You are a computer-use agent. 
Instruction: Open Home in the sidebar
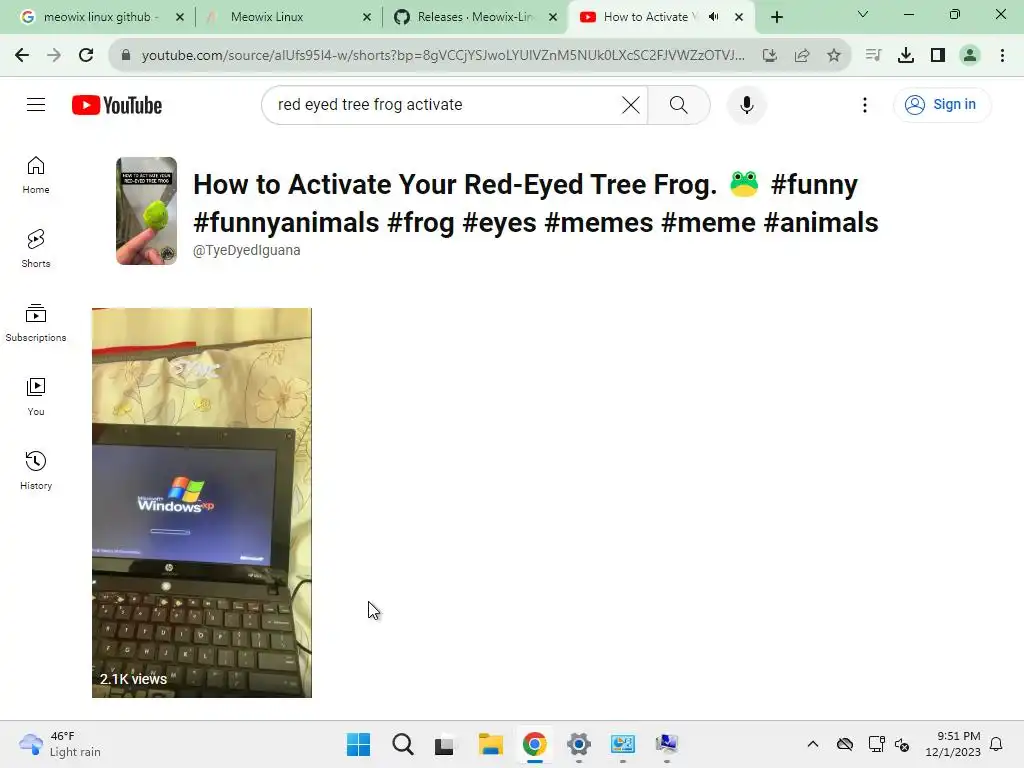click(x=36, y=175)
